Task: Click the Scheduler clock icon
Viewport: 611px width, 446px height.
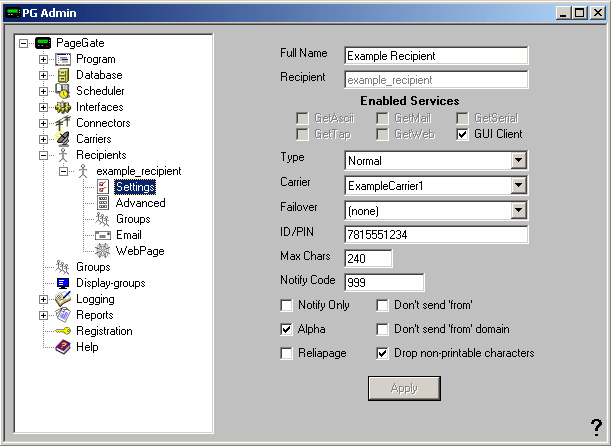Action: [x=62, y=91]
